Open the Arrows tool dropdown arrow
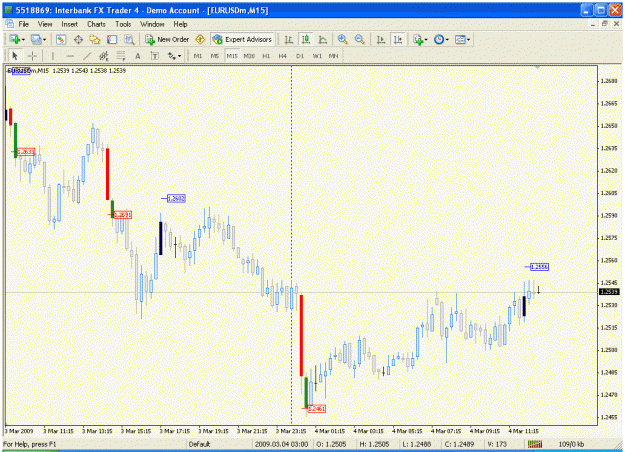The image size is (625, 452). click(179, 56)
